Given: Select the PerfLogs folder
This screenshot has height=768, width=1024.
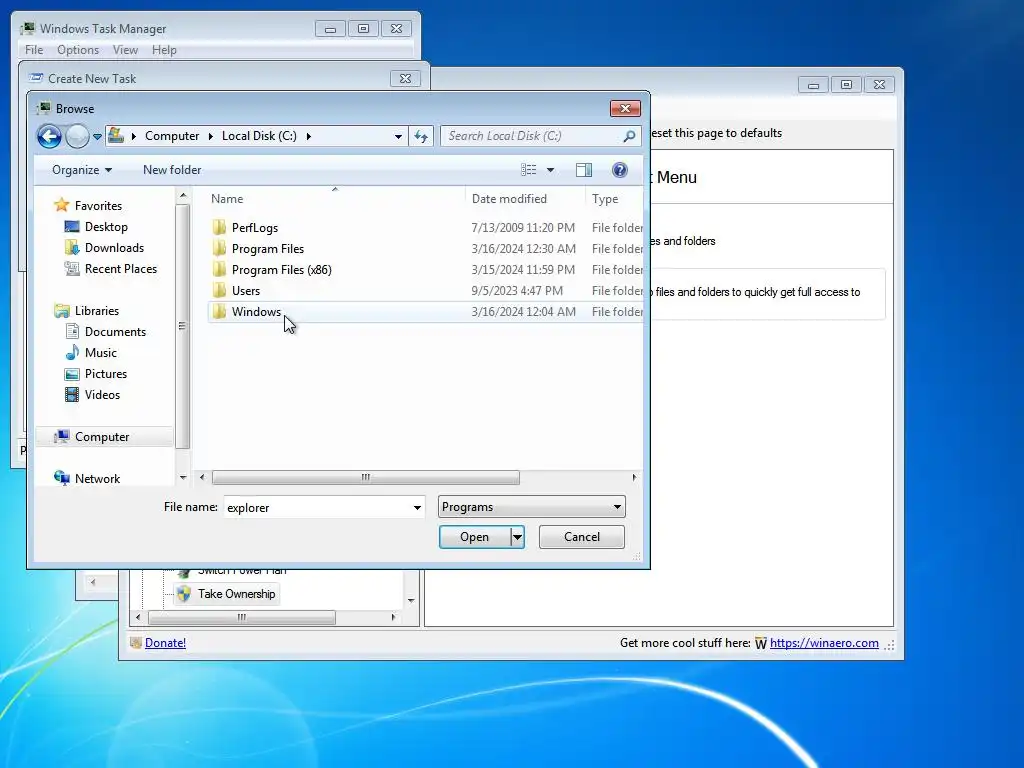Looking at the screenshot, I should point(255,228).
